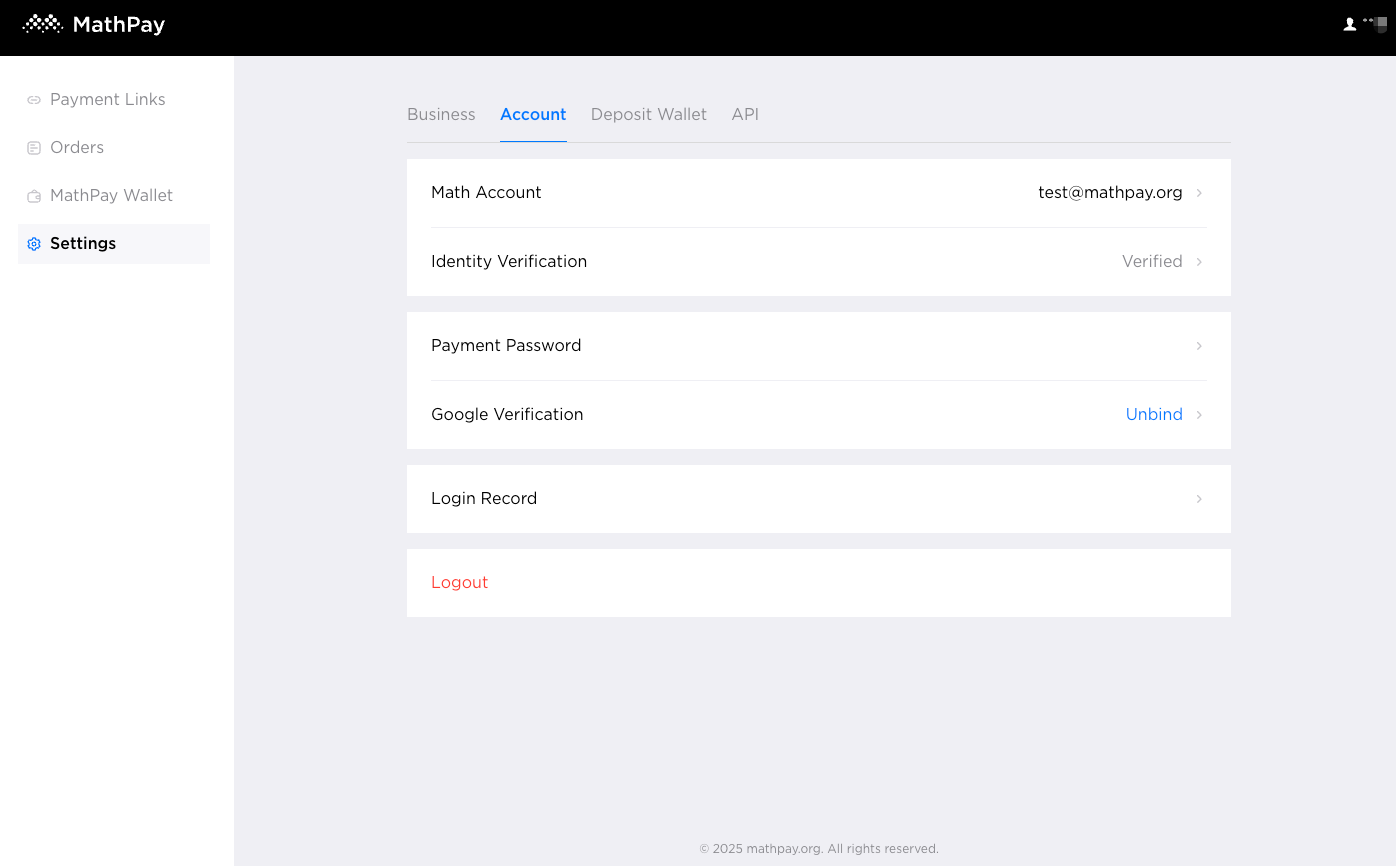Click the test@mathpay.org email address
Image resolution: width=1396 pixels, height=866 pixels.
pos(1110,193)
